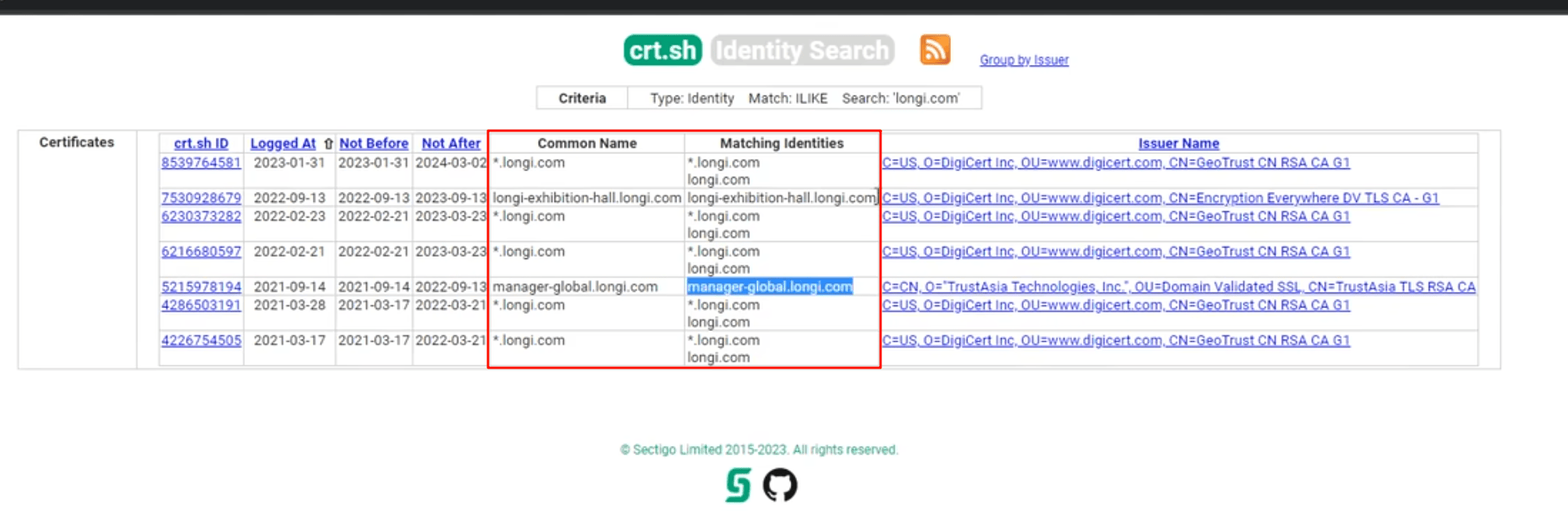Click the Identity Search title badge
Image resolution: width=1568 pixels, height=511 pixels.
[802, 50]
